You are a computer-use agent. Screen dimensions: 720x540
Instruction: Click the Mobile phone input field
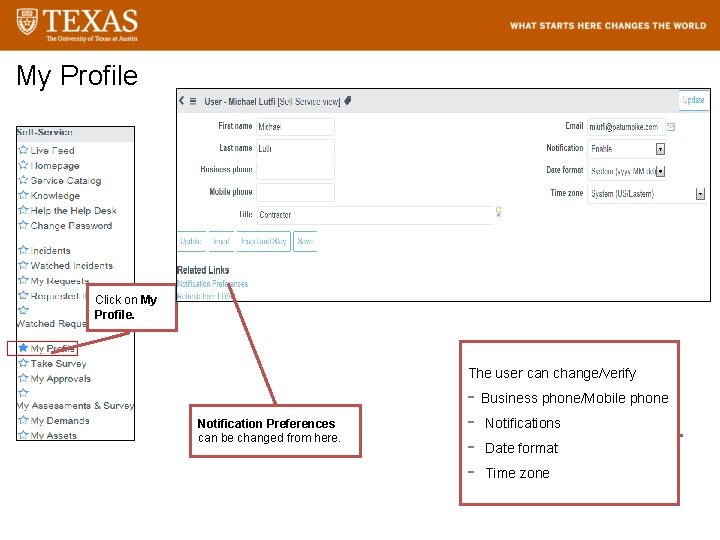coord(295,192)
